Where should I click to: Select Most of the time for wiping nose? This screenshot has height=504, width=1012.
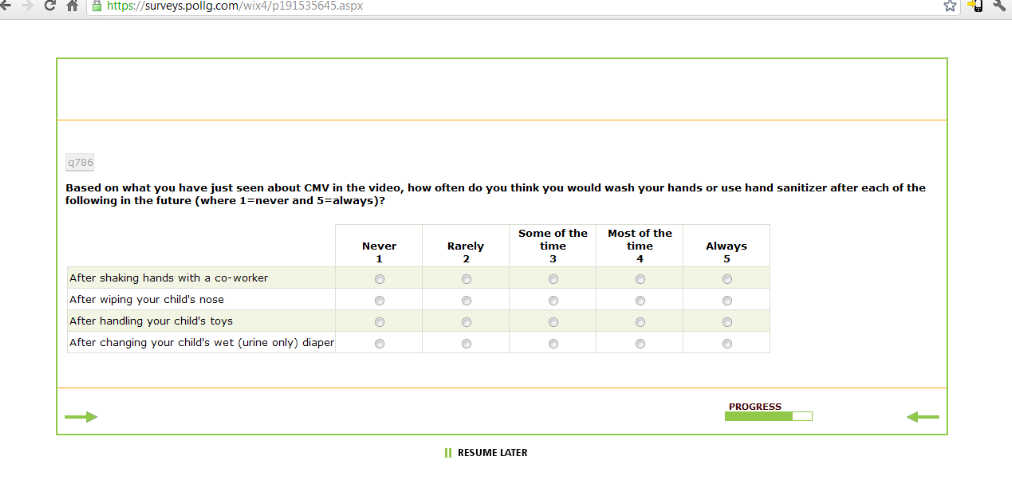640,301
